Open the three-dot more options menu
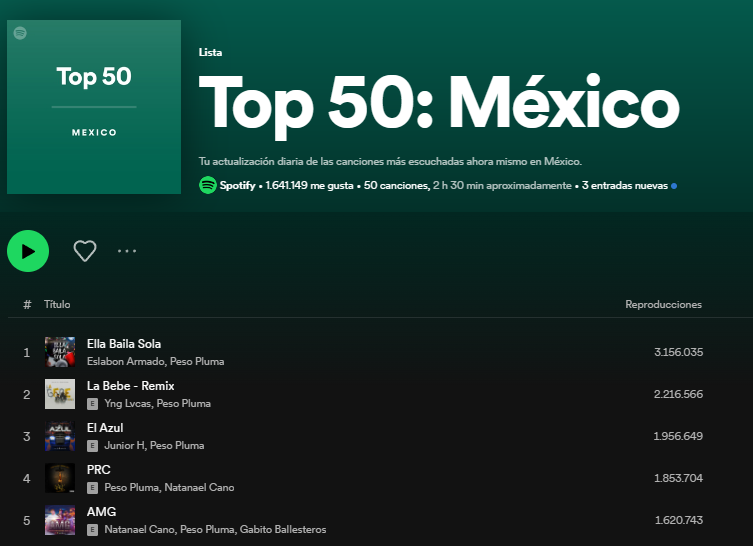 point(127,251)
